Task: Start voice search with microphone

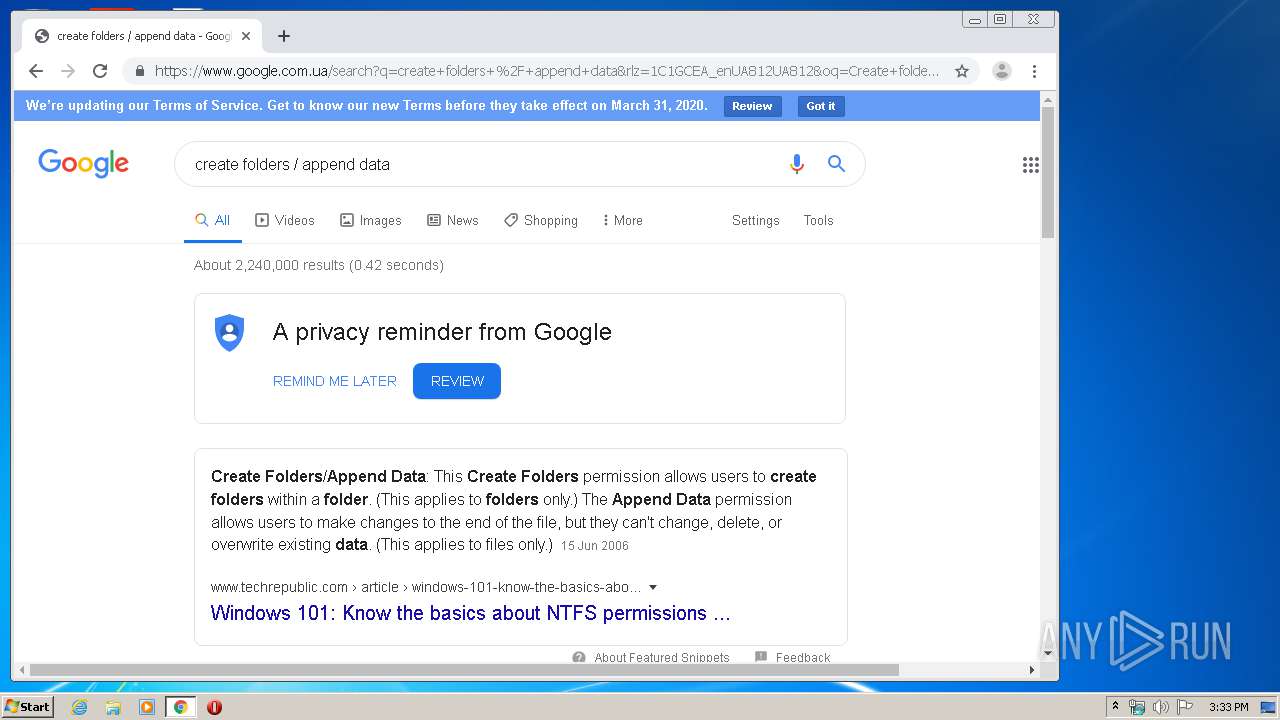Action: click(796, 164)
